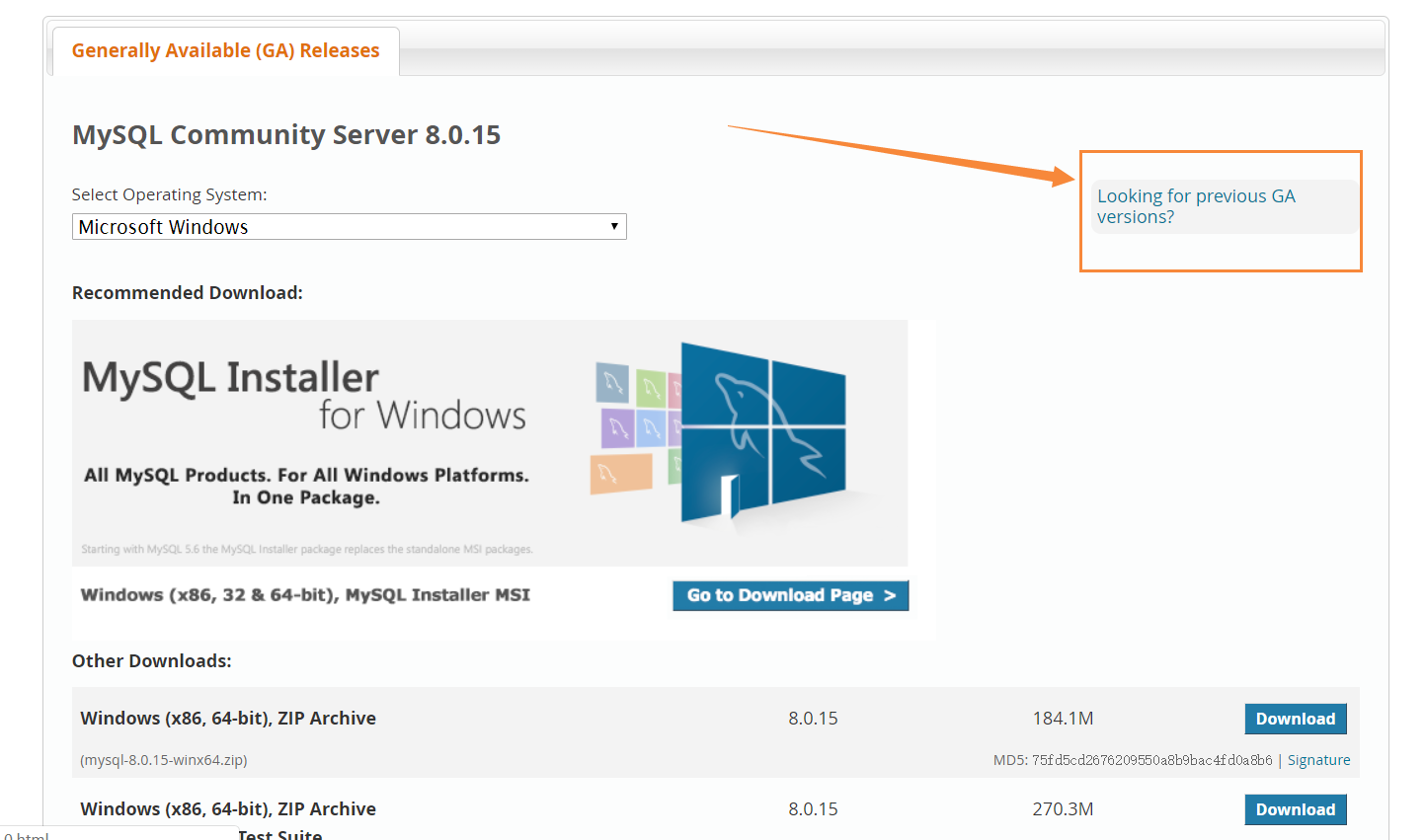Click the Recommended Download label

(188, 293)
